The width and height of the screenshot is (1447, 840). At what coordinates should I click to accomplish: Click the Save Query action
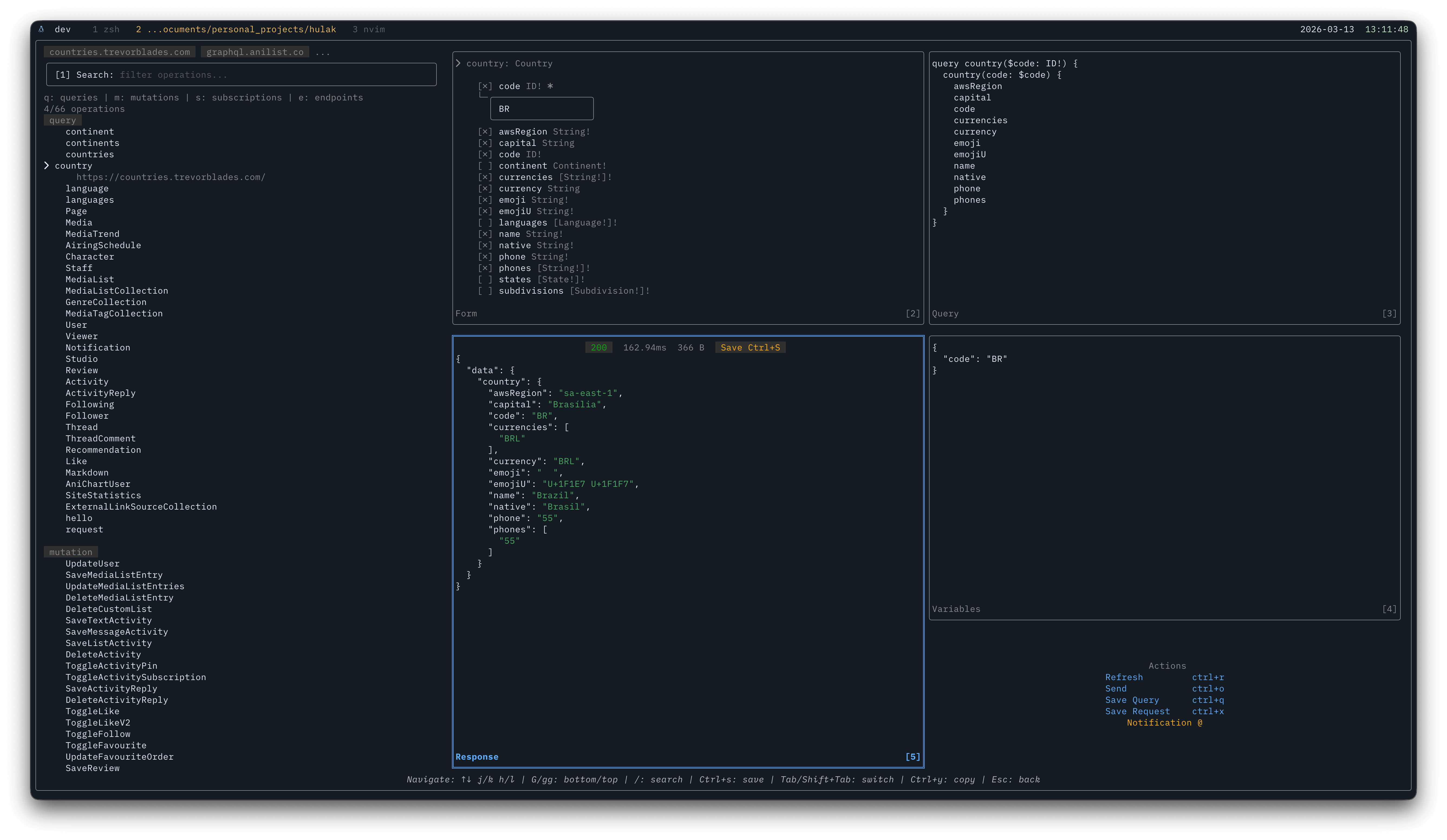(x=1132, y=700)
